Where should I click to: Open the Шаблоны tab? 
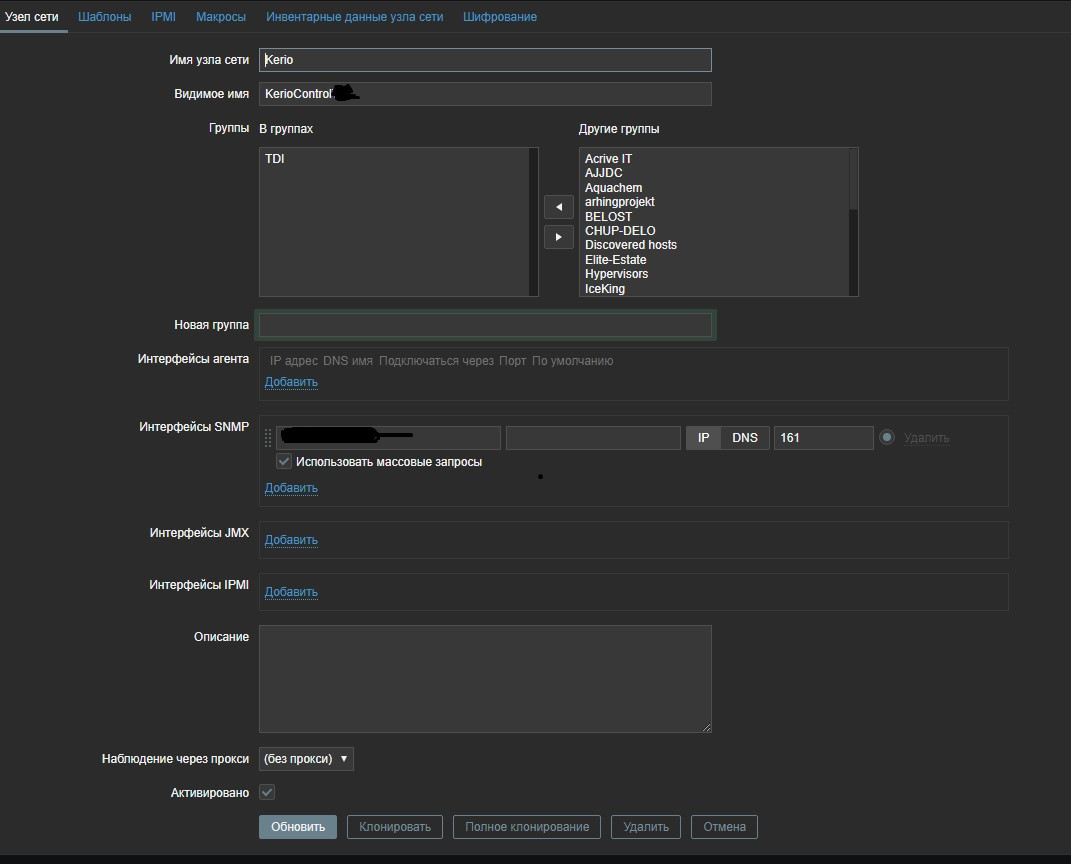[x=105, y=17]
